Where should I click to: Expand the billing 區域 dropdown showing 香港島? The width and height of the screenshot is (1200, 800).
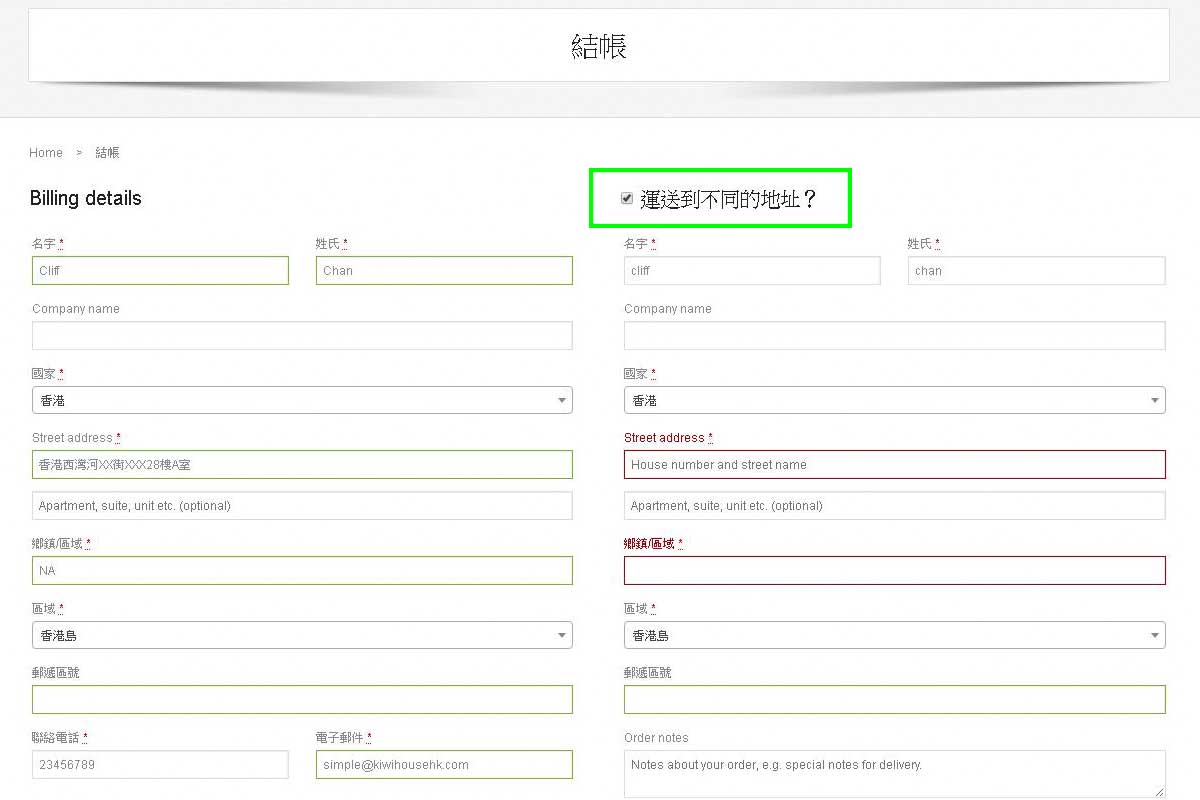(302, 635)
